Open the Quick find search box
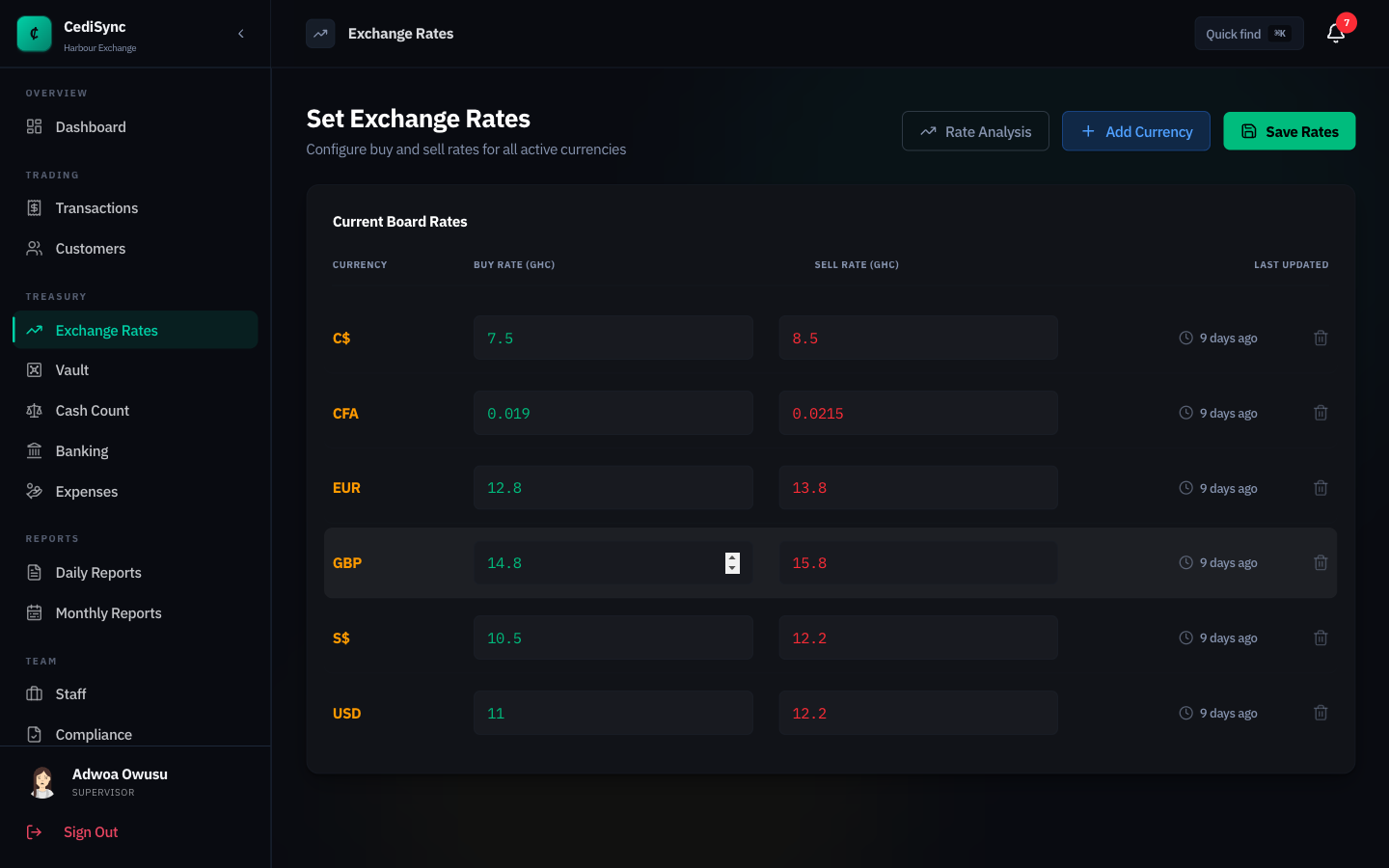Viewport: 1389px width, 868px height. (x=1248, y=33)
